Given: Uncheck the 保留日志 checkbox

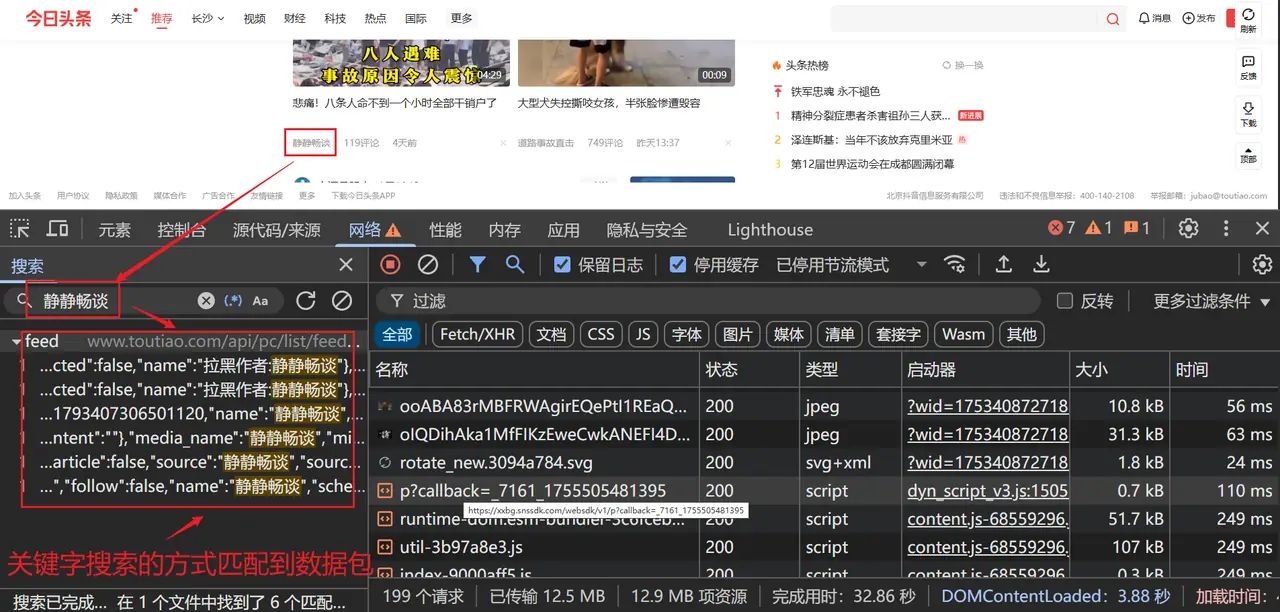Looking at the screenshot, I should 562,265.
